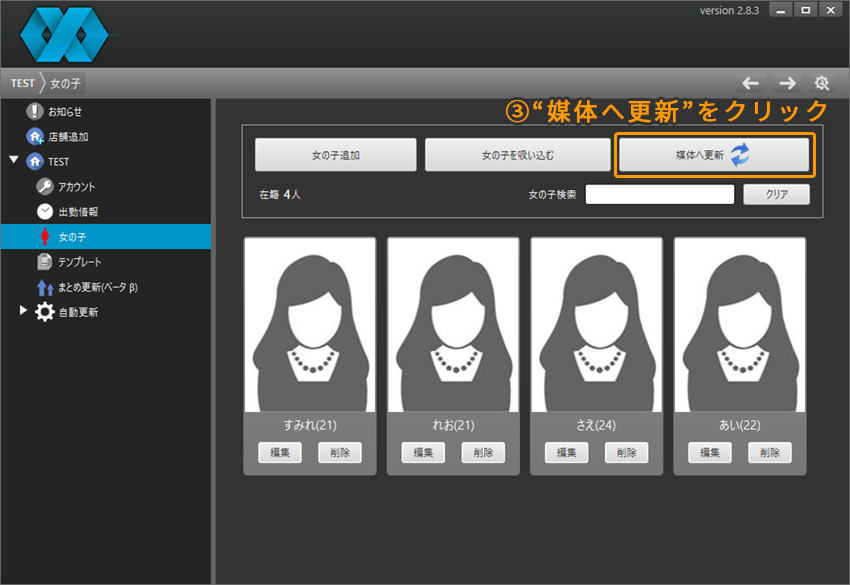Click すみれ(21) profile thumbnail
Screen dimensions: 850x585
pos(310,325)
